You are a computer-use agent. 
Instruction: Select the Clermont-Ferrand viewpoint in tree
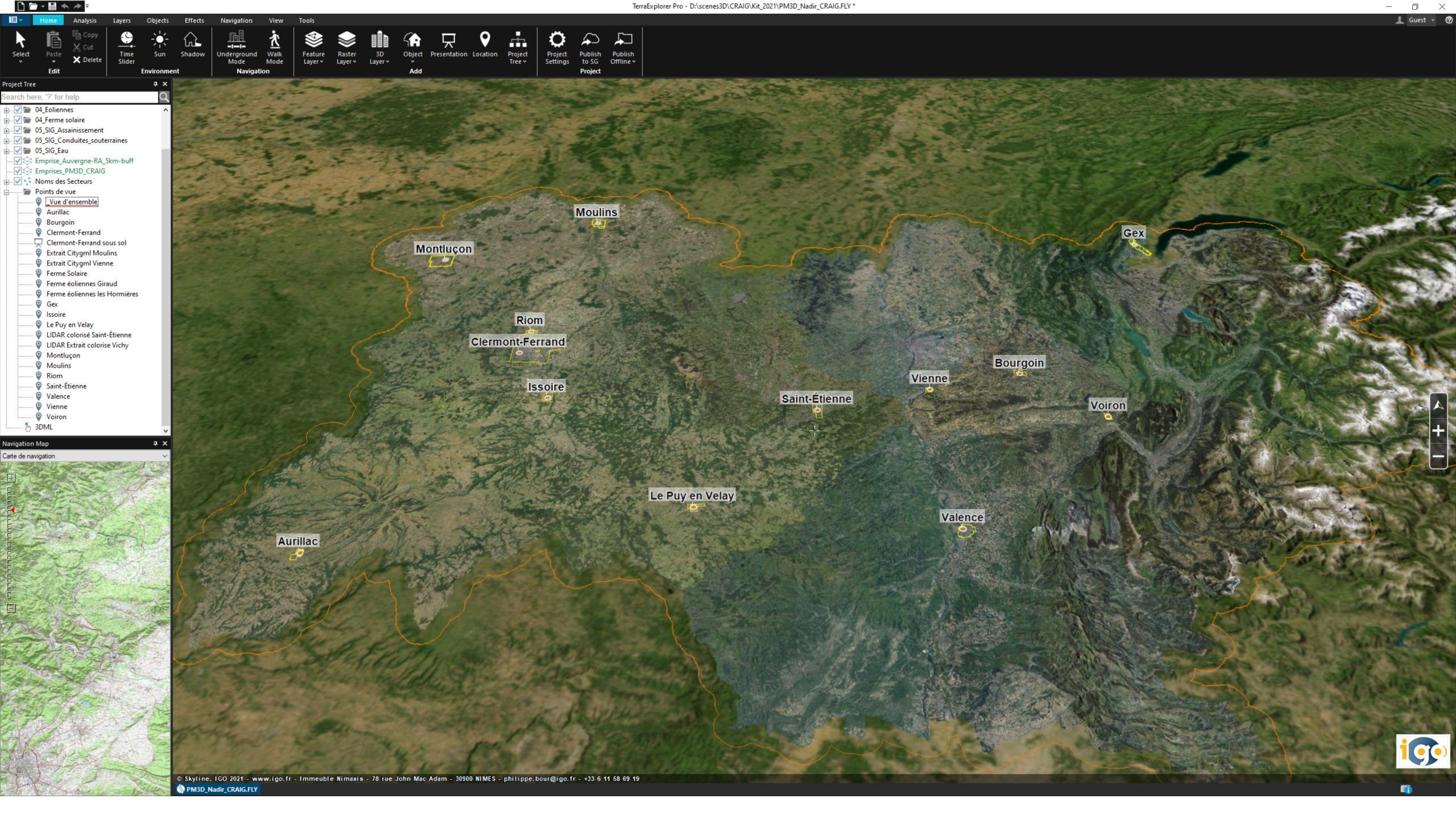73,233
